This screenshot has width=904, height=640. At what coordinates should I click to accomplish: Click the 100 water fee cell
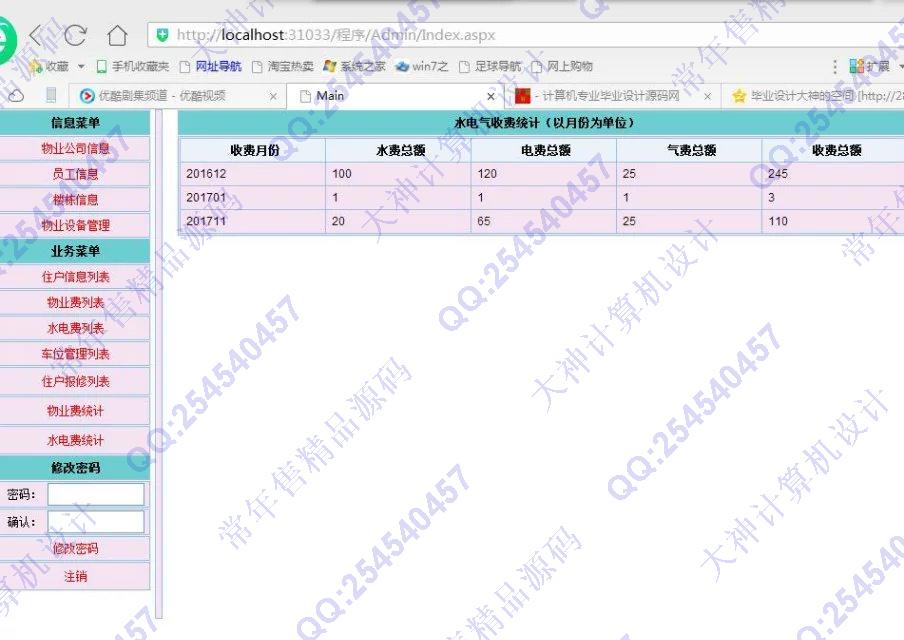(399, 174)
